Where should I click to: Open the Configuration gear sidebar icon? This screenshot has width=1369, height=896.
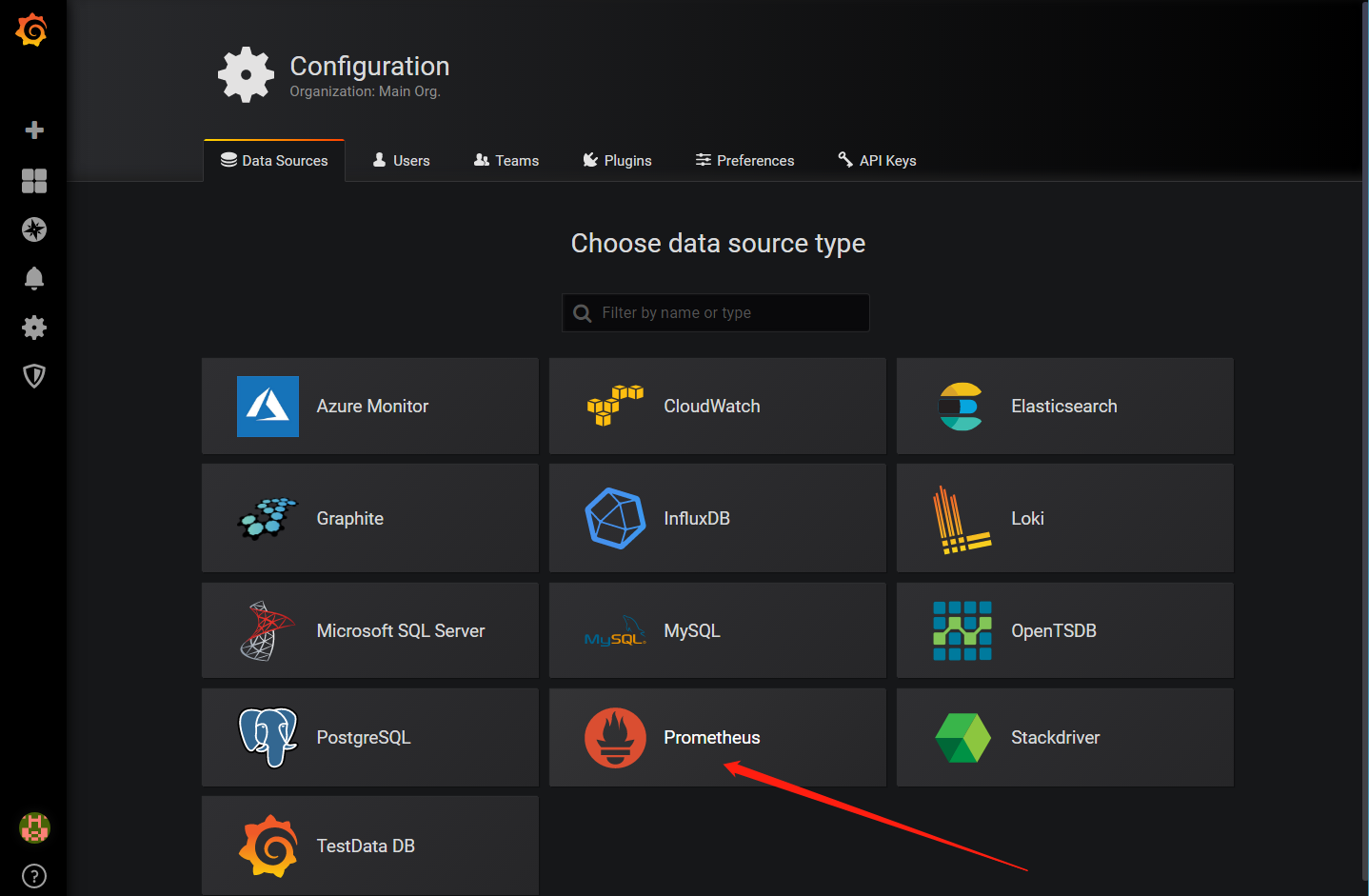click(34, 328)
